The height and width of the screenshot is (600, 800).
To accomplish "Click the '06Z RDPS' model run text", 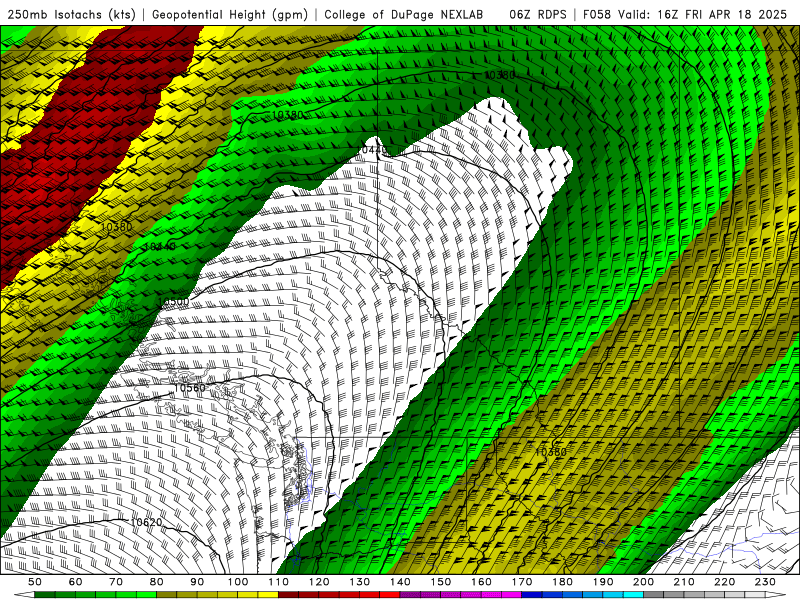I will pyautogui.click(x=538, y=15).
